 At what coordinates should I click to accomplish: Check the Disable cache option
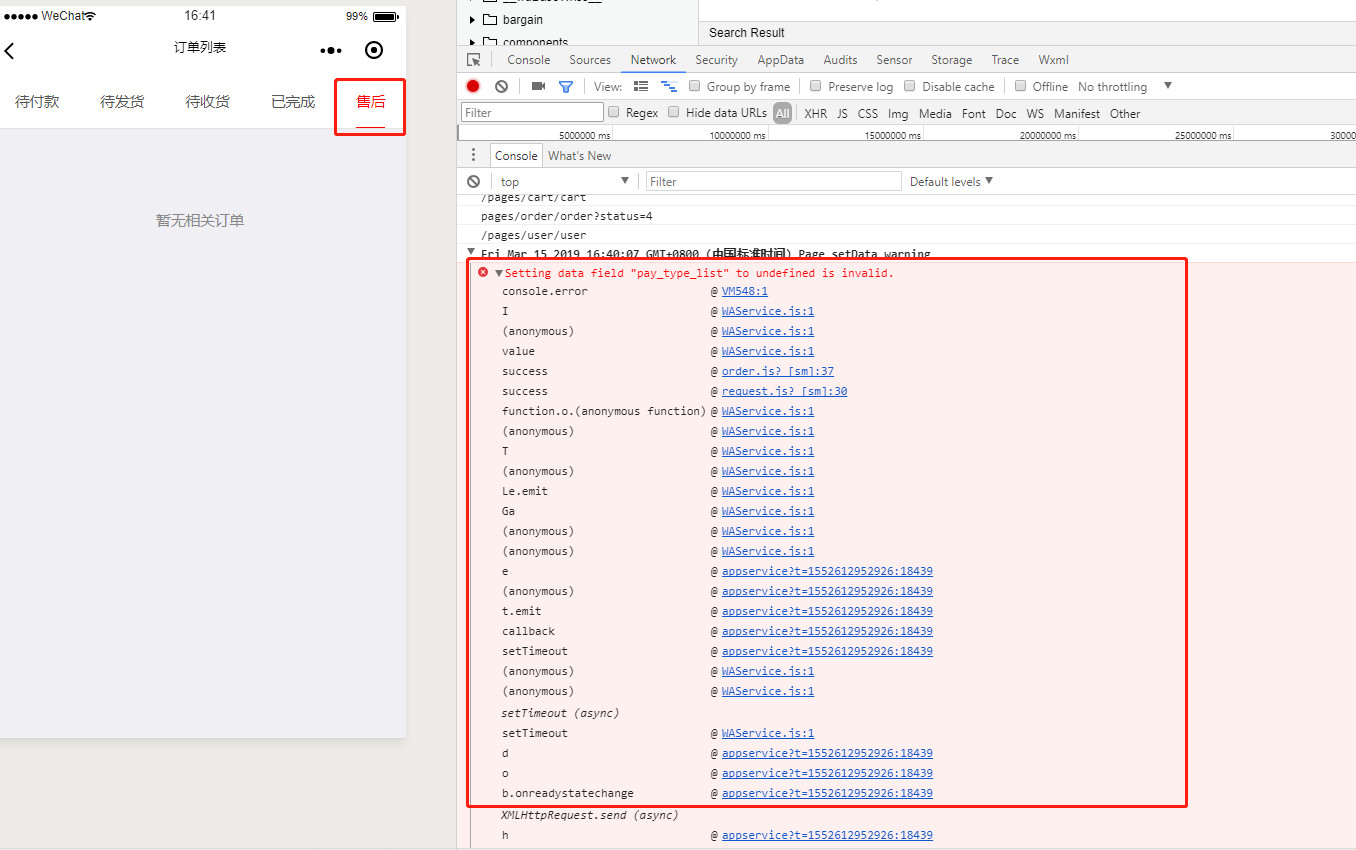point(910,87)
